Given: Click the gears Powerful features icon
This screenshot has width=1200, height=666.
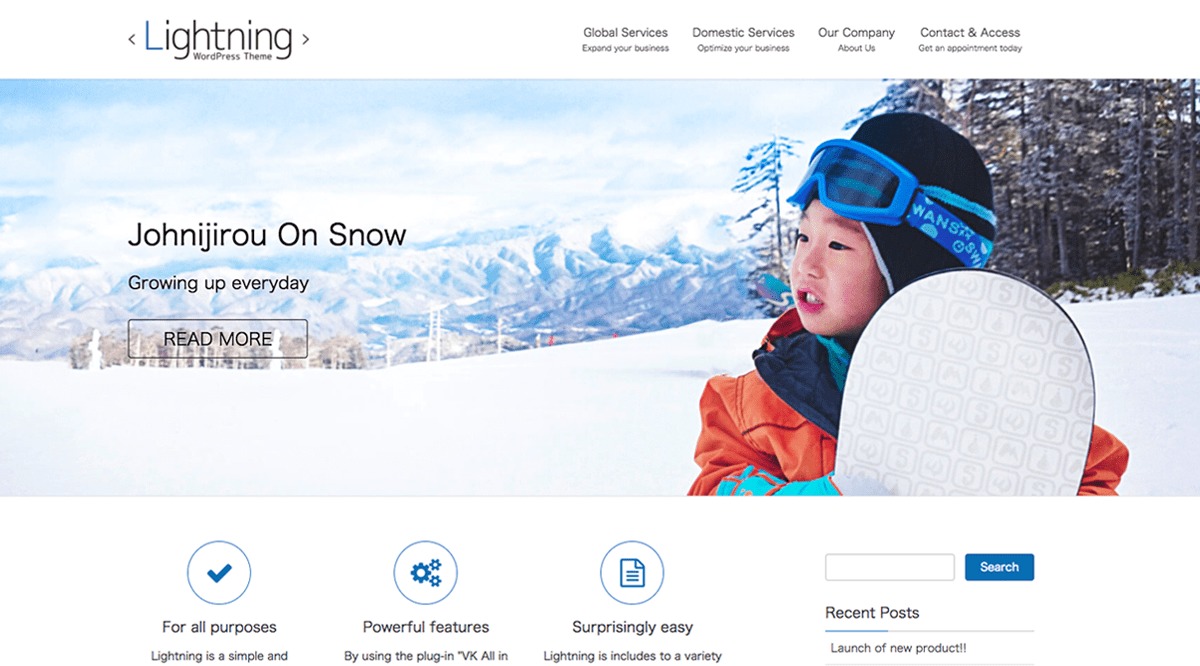Looking at the screenshot, I should (426, 573).
